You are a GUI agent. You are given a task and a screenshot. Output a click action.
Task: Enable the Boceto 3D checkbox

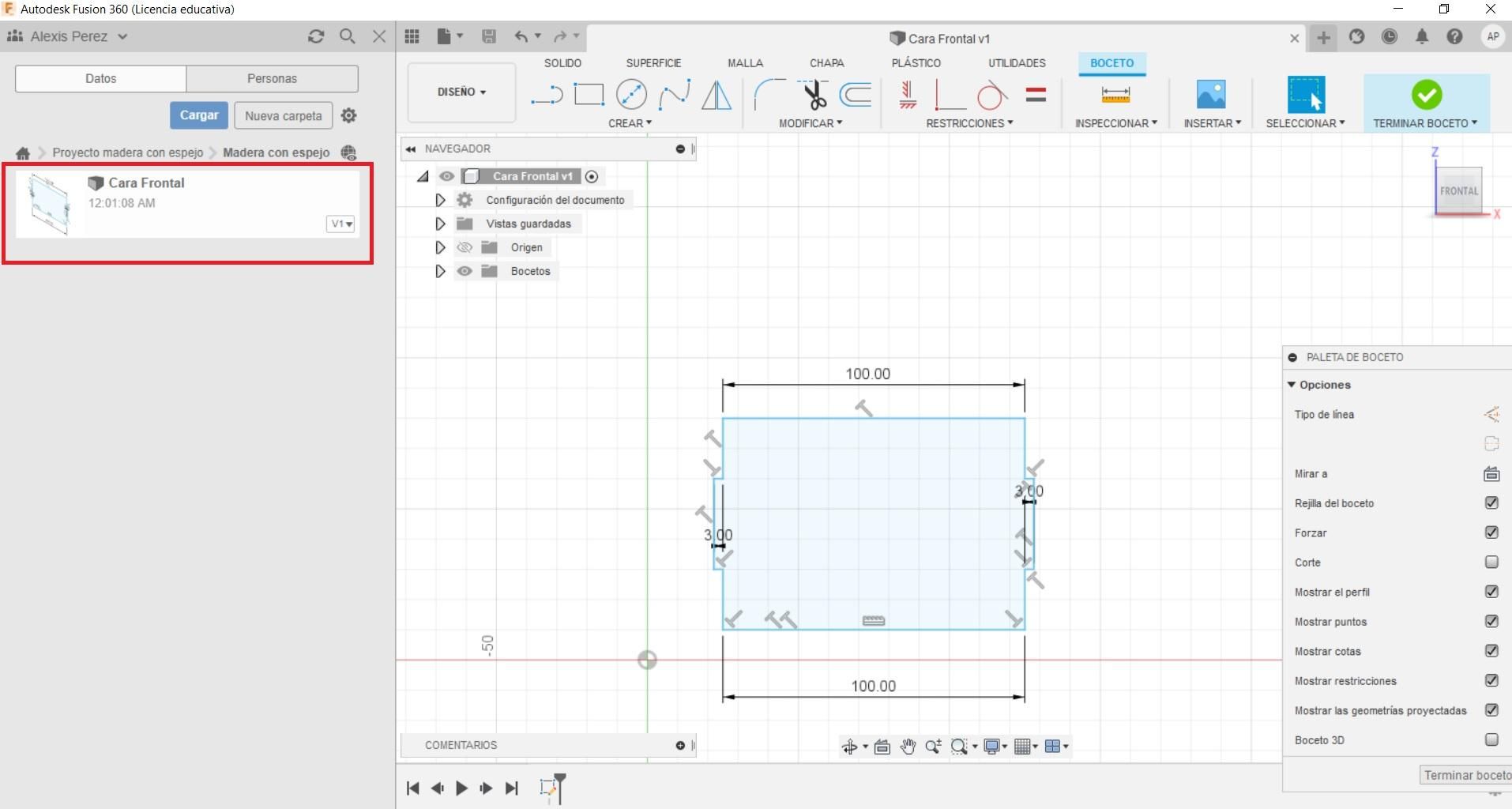click(1491, 739)
